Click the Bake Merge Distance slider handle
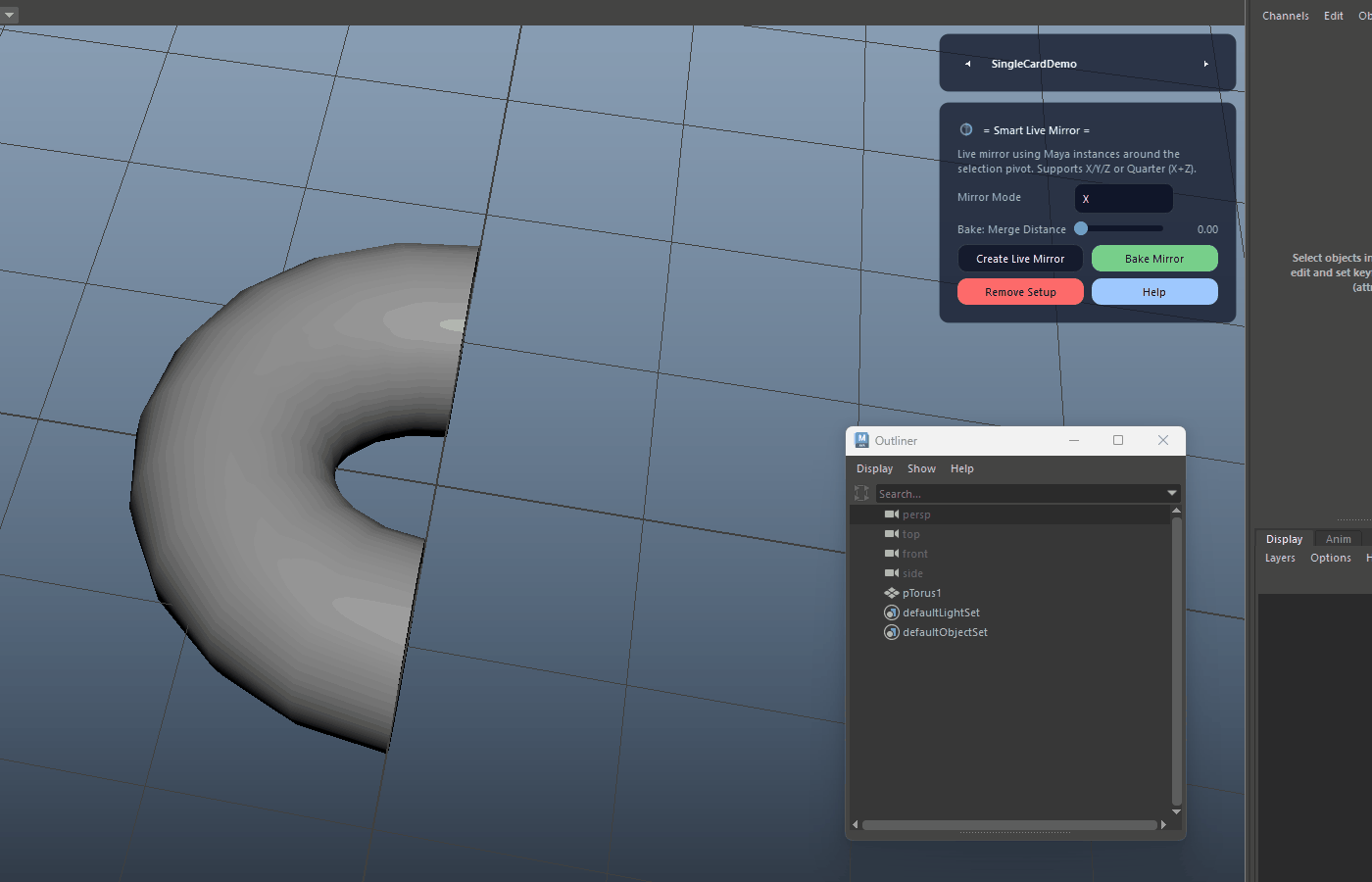The image size is (1372, 882). [x=1081, y=228]
